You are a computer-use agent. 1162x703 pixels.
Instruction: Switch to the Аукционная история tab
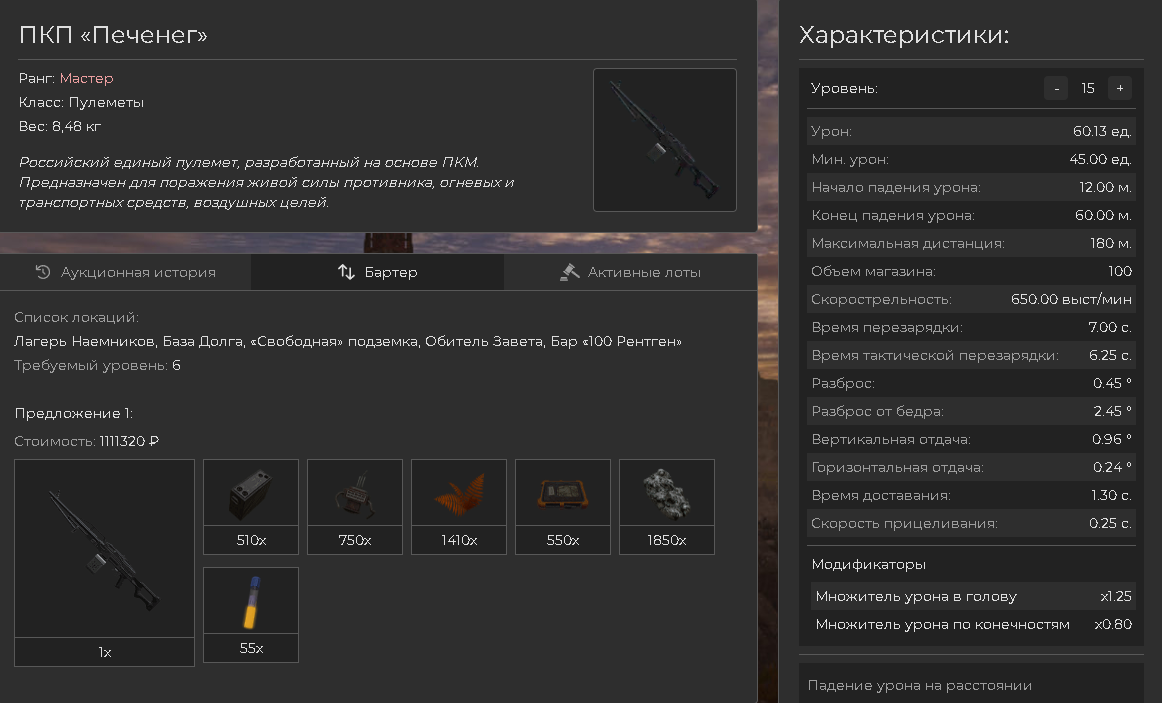(x=125, y=272)
